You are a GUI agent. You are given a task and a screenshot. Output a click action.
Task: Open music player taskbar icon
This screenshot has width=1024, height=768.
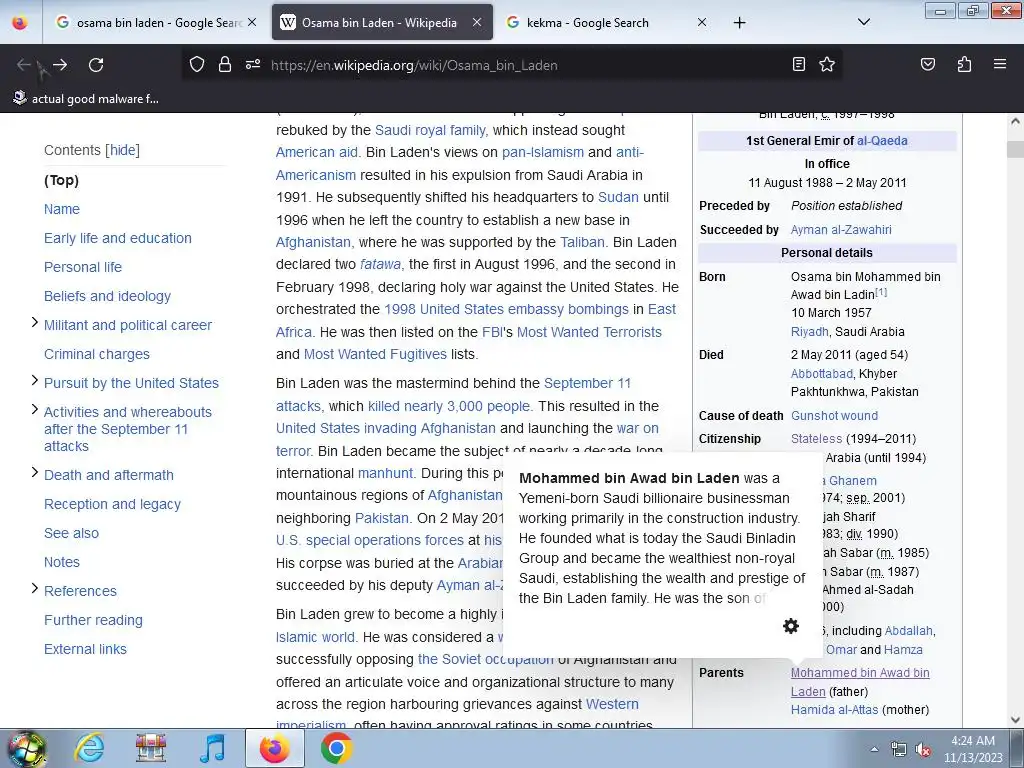(212, 748)
